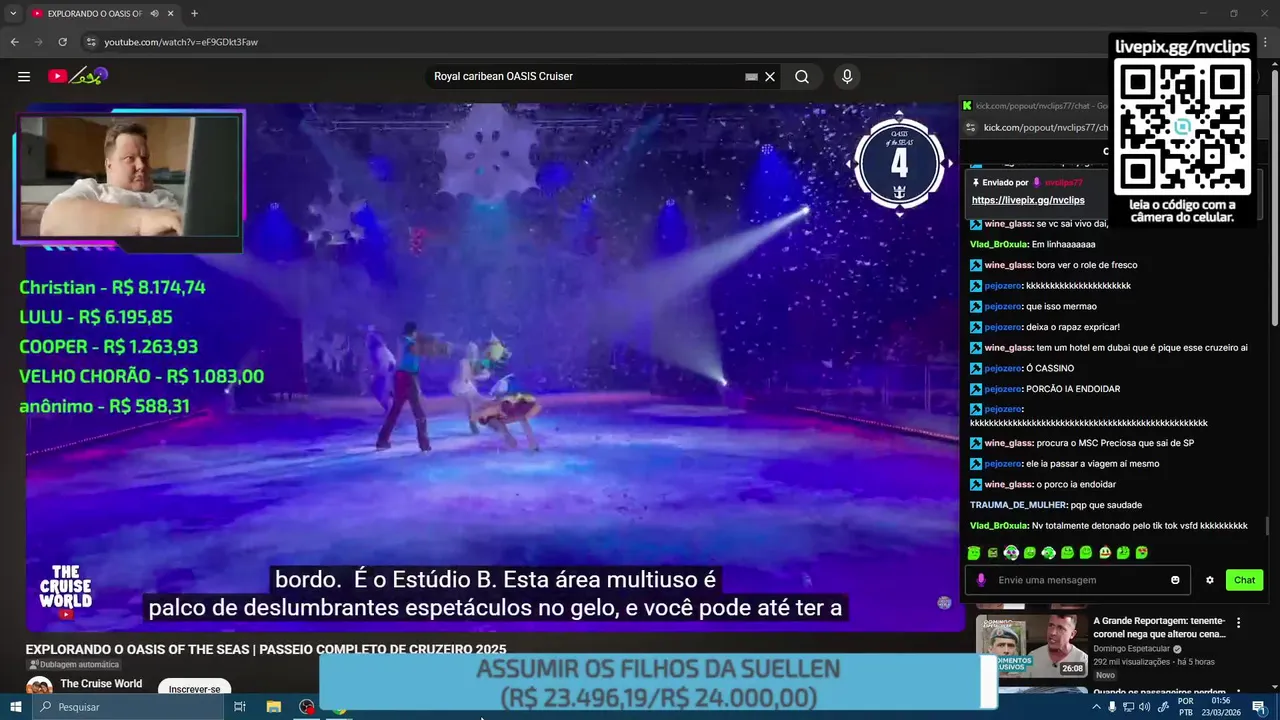1280x720 pixels.
Task: Click the YouTube page vertical scrollbar
Action: coord(1275,200)
